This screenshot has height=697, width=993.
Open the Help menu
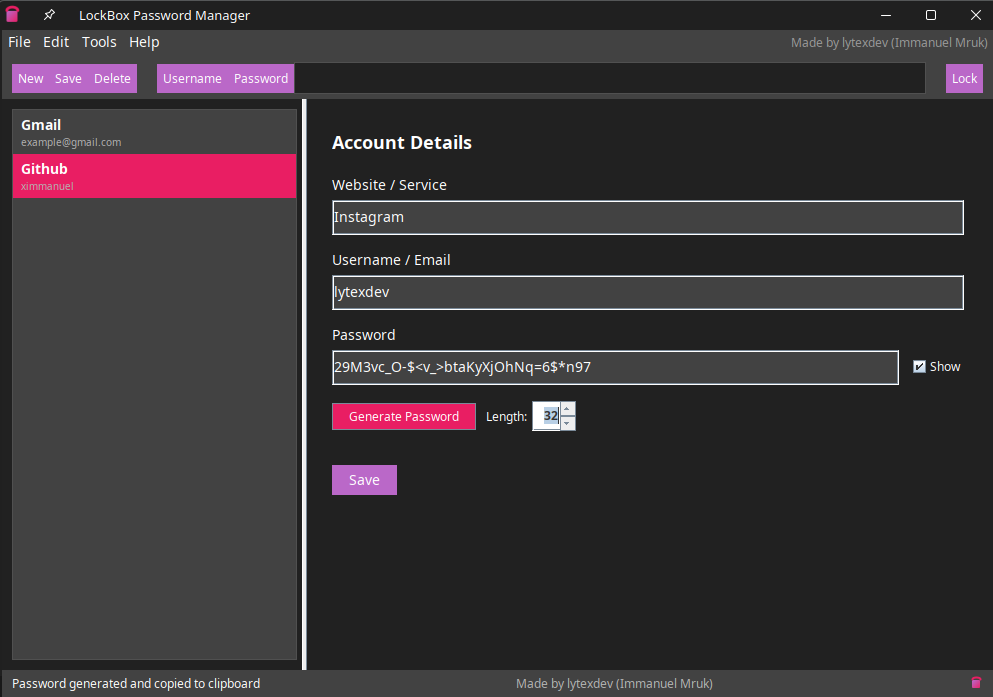click(x=144, y=42)
